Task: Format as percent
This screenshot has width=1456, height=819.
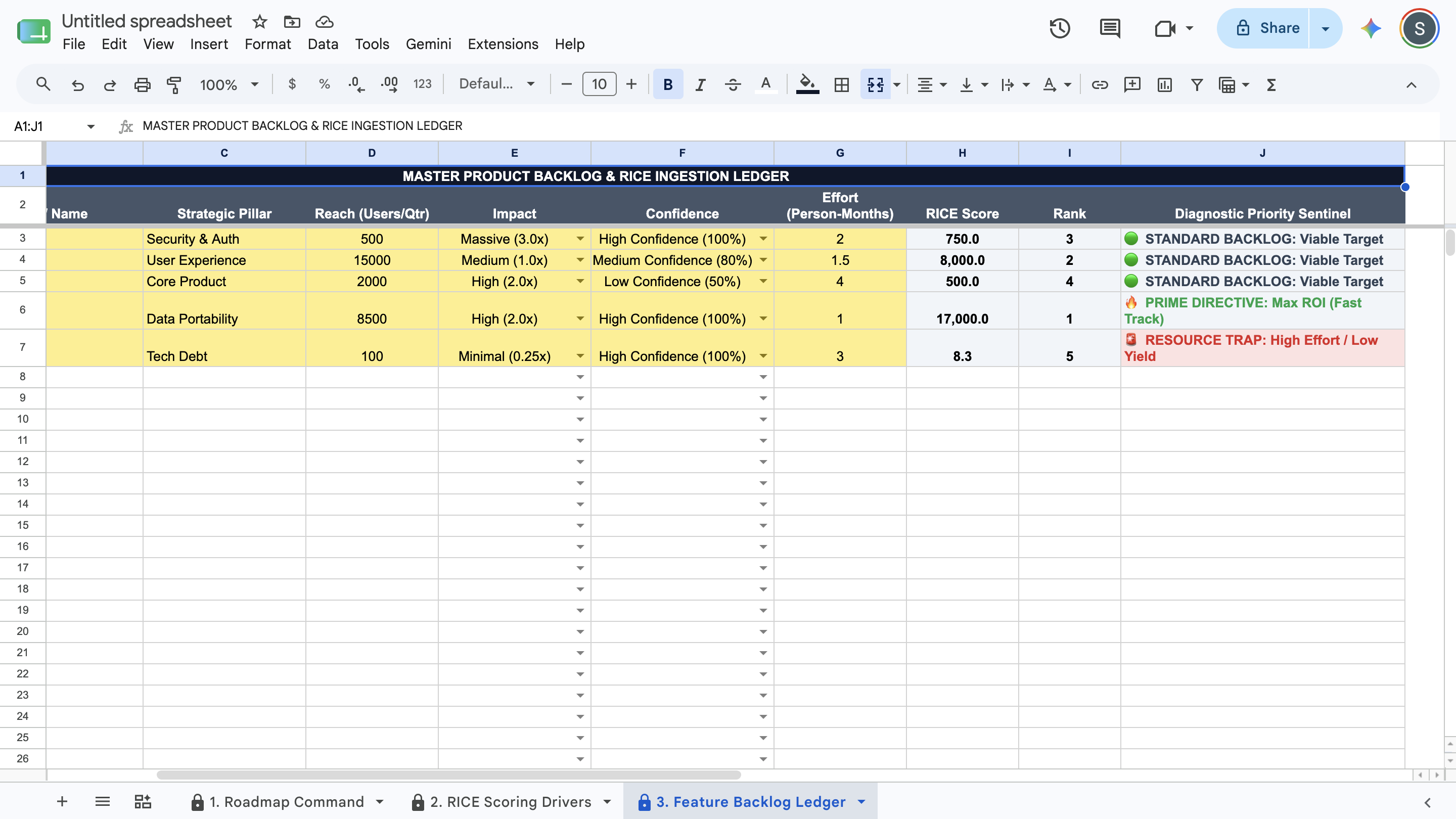Action: 324,85
